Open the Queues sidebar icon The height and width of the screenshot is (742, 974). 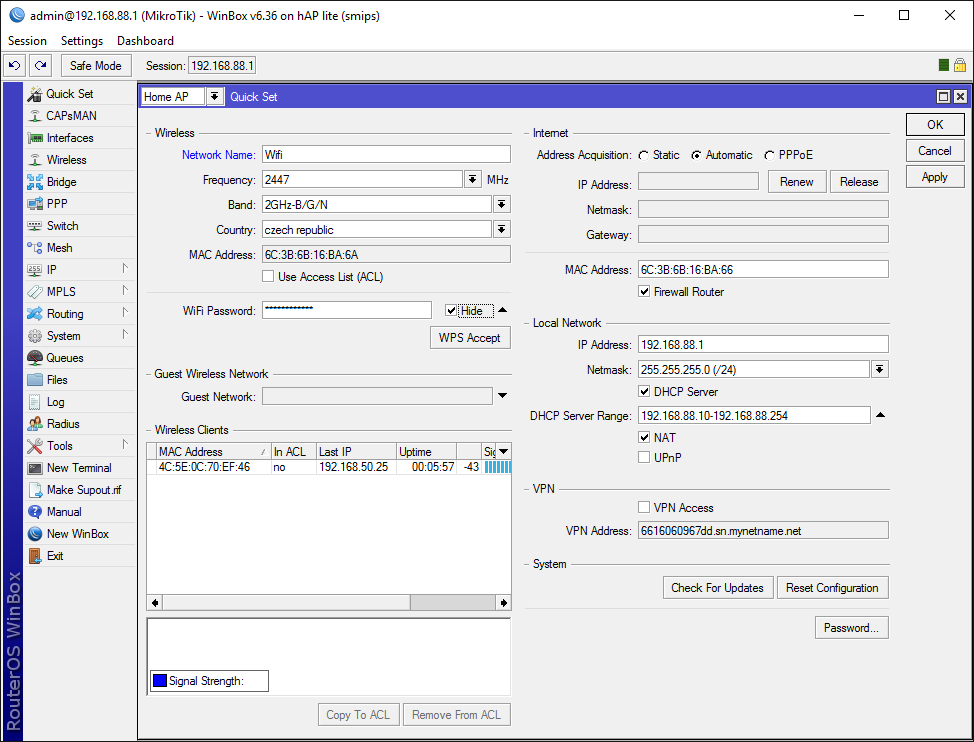click(x=35, y=358)
